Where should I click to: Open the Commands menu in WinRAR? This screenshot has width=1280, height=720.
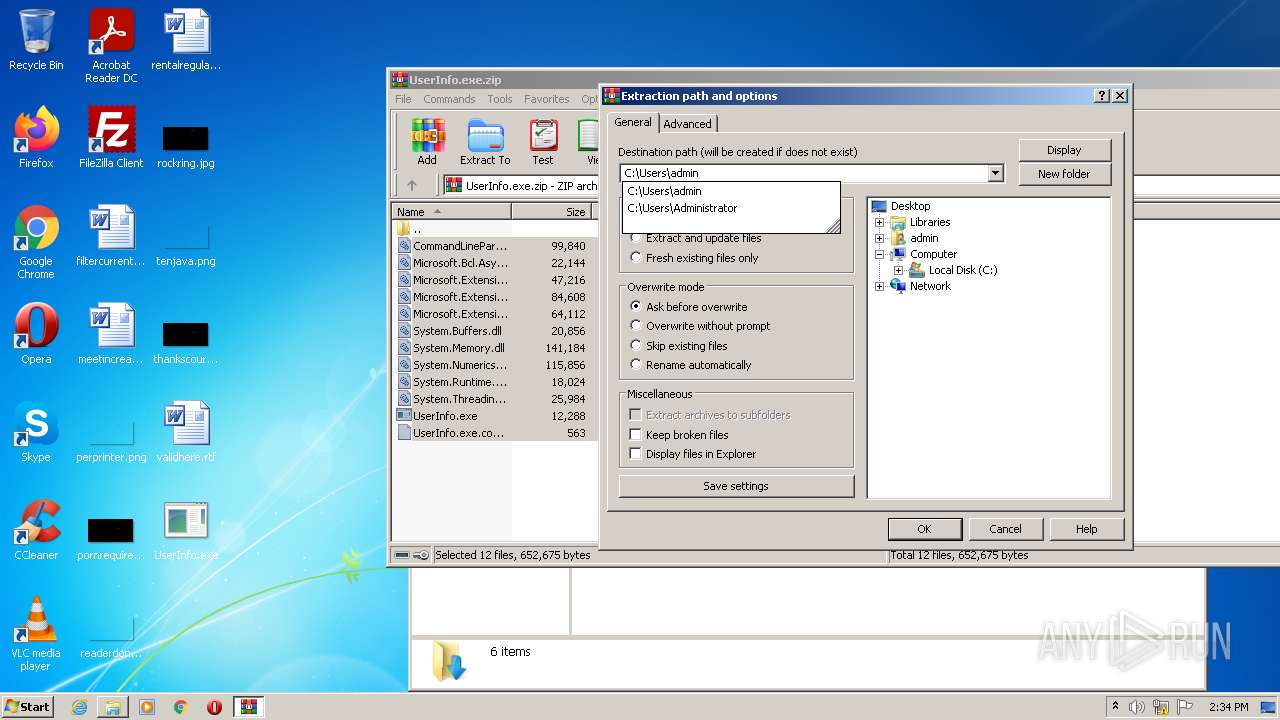(449, 99)
